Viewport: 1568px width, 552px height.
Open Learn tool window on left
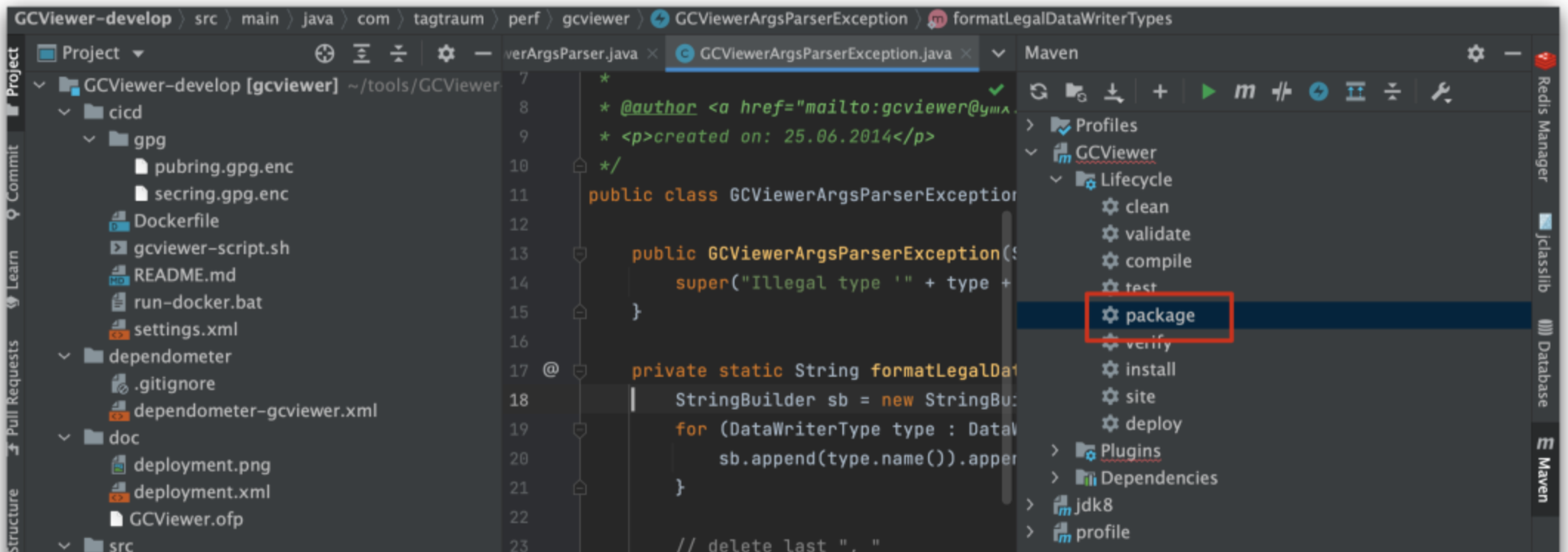tap(13, 279)
